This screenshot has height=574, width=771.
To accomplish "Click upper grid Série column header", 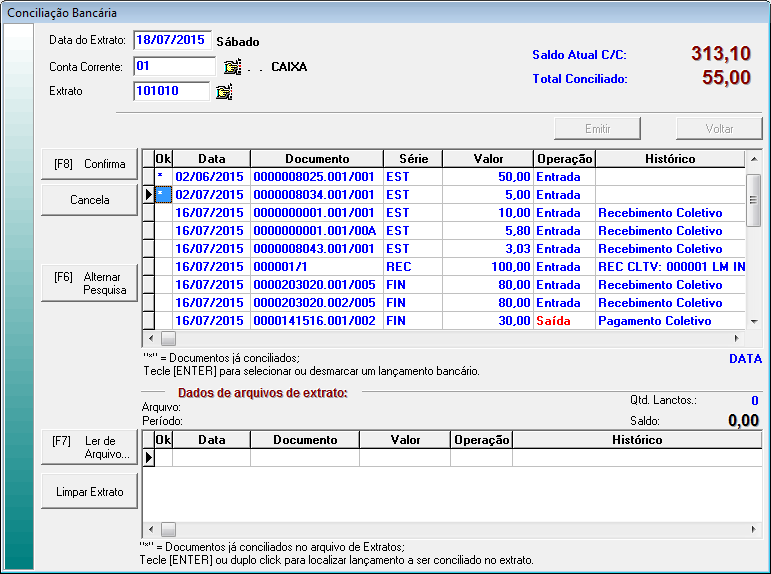I will pos(413,159).
